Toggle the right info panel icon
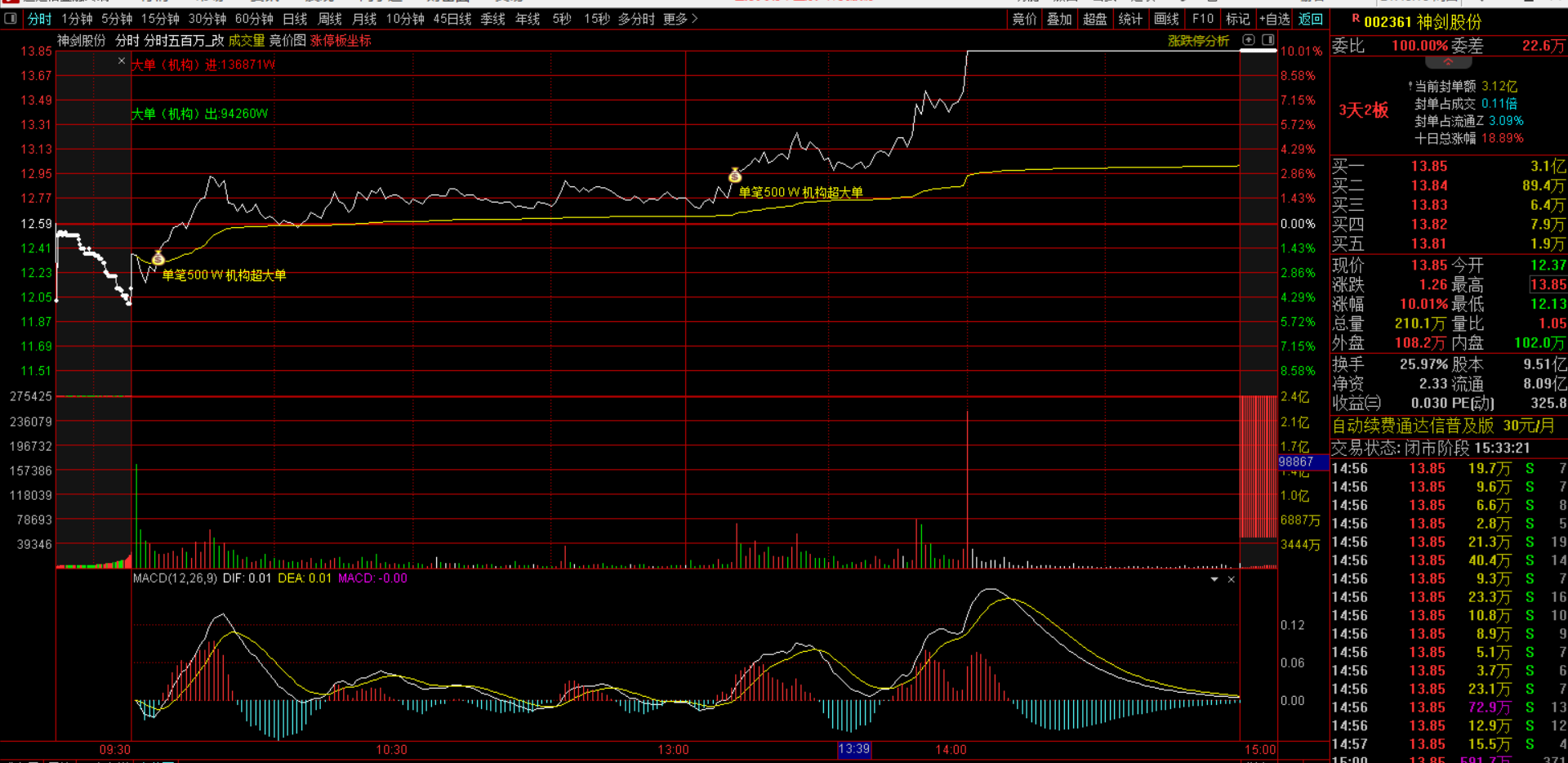Screen dimensions: 1568x763 (1268, 40)
